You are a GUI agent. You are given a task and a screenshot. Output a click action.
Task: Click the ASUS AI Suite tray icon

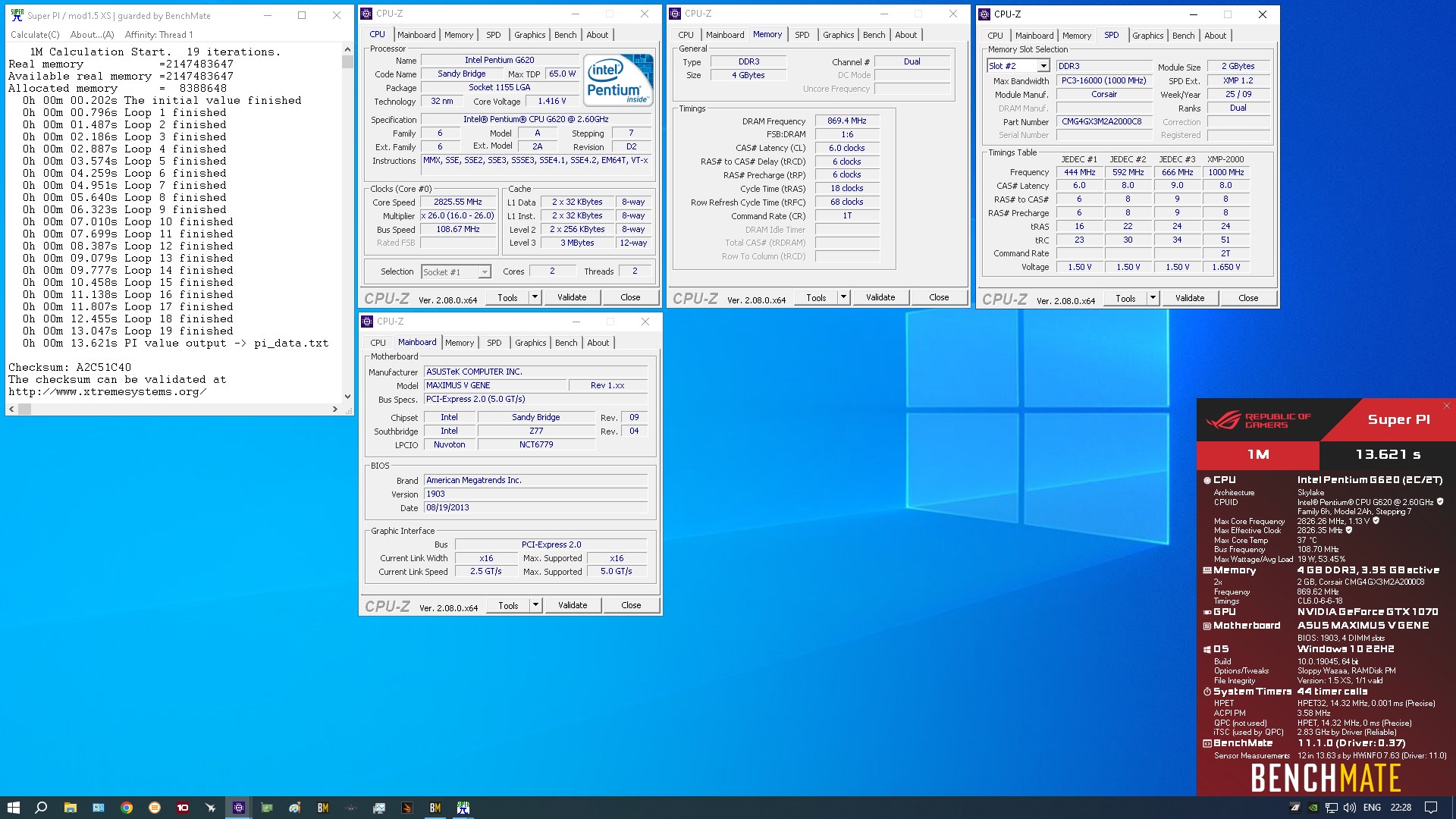pos(1295,808)
